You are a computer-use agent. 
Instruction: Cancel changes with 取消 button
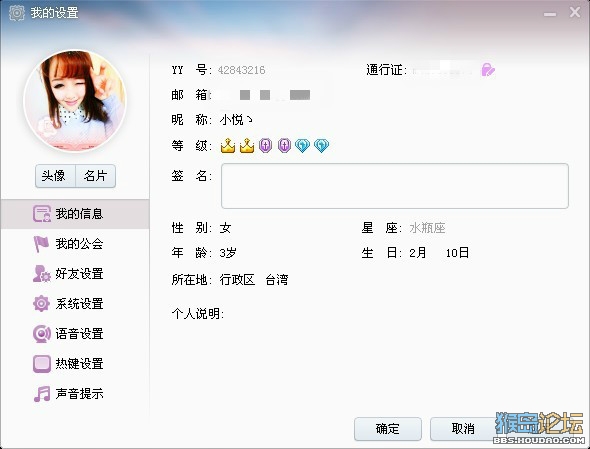pos(463,429)
